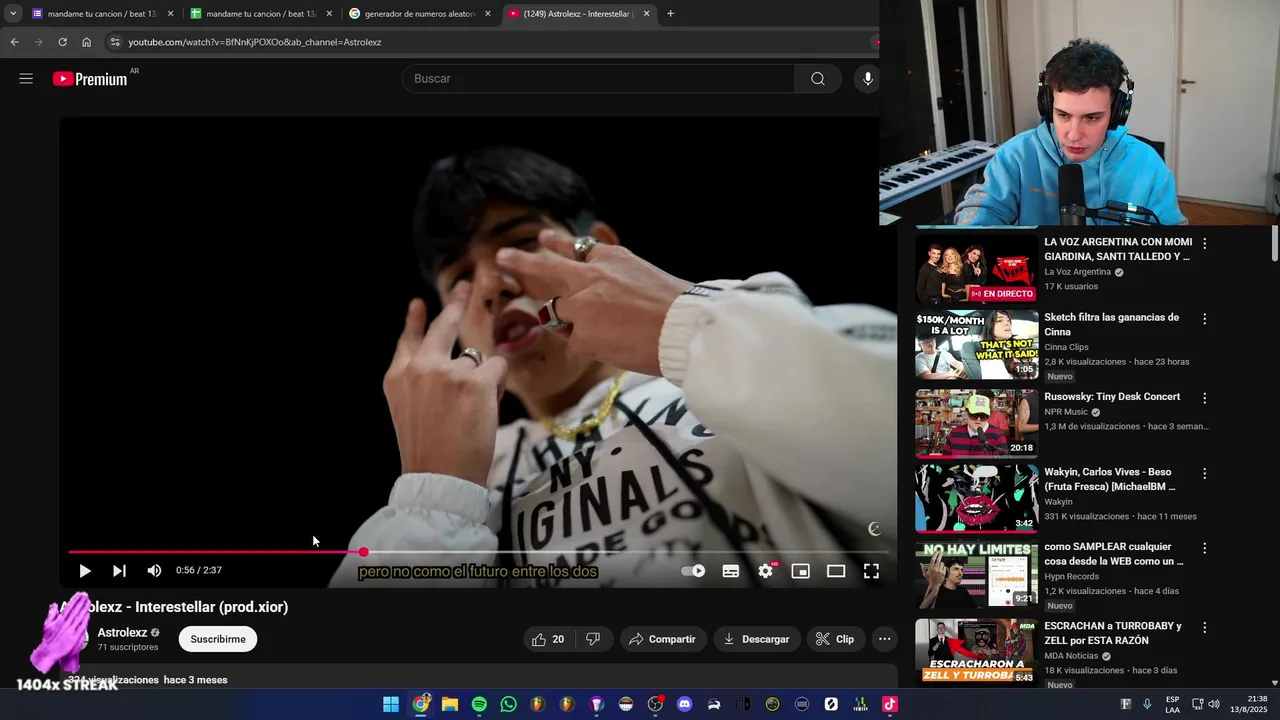Image resolution: width=1280 pixels, height=720 pixels.
Task: Open Rusowsky Tiny Desk Concert thumbnail
Action: click(x=977, y=423)
